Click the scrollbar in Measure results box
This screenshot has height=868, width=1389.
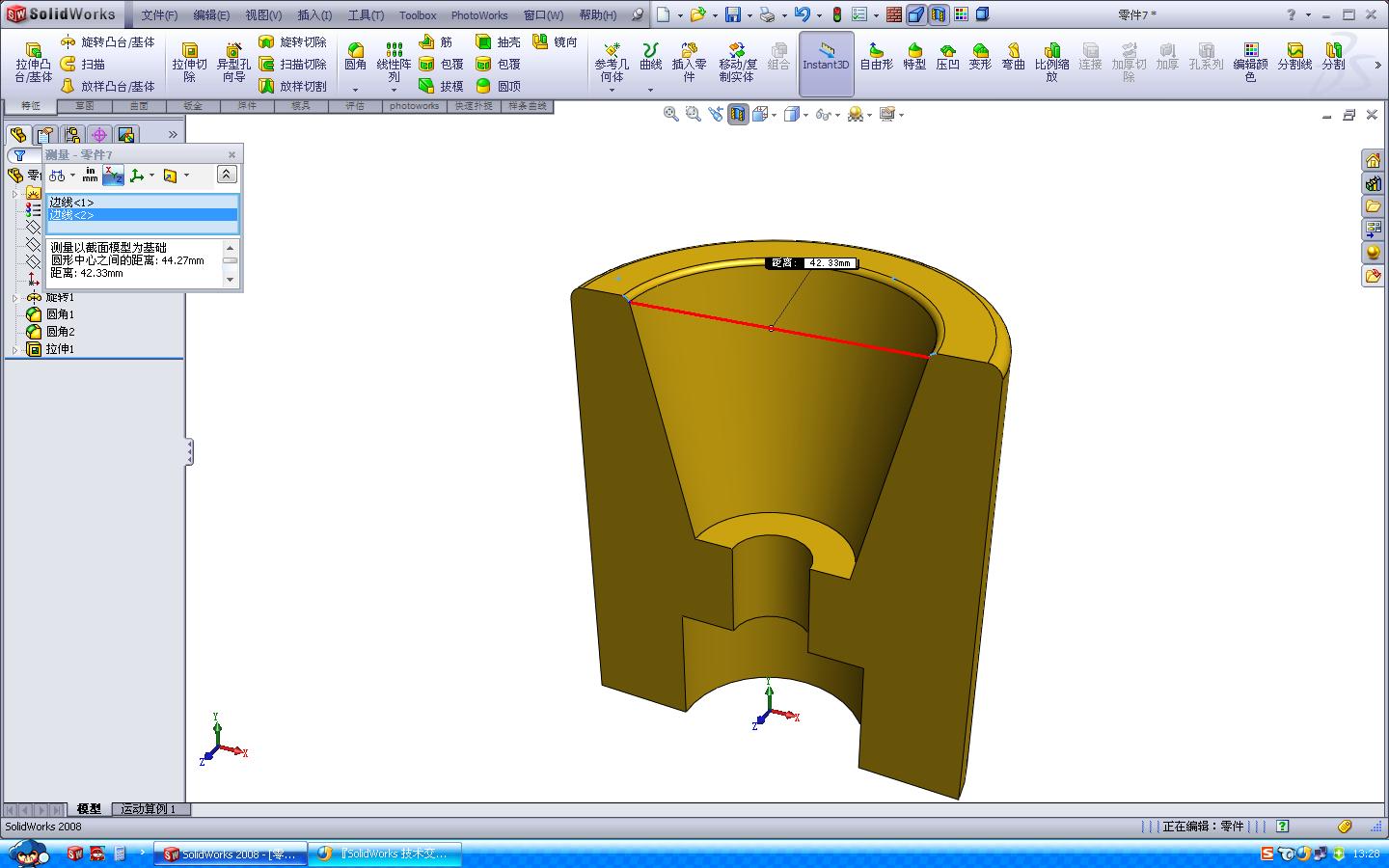click(x=230, y=263)
